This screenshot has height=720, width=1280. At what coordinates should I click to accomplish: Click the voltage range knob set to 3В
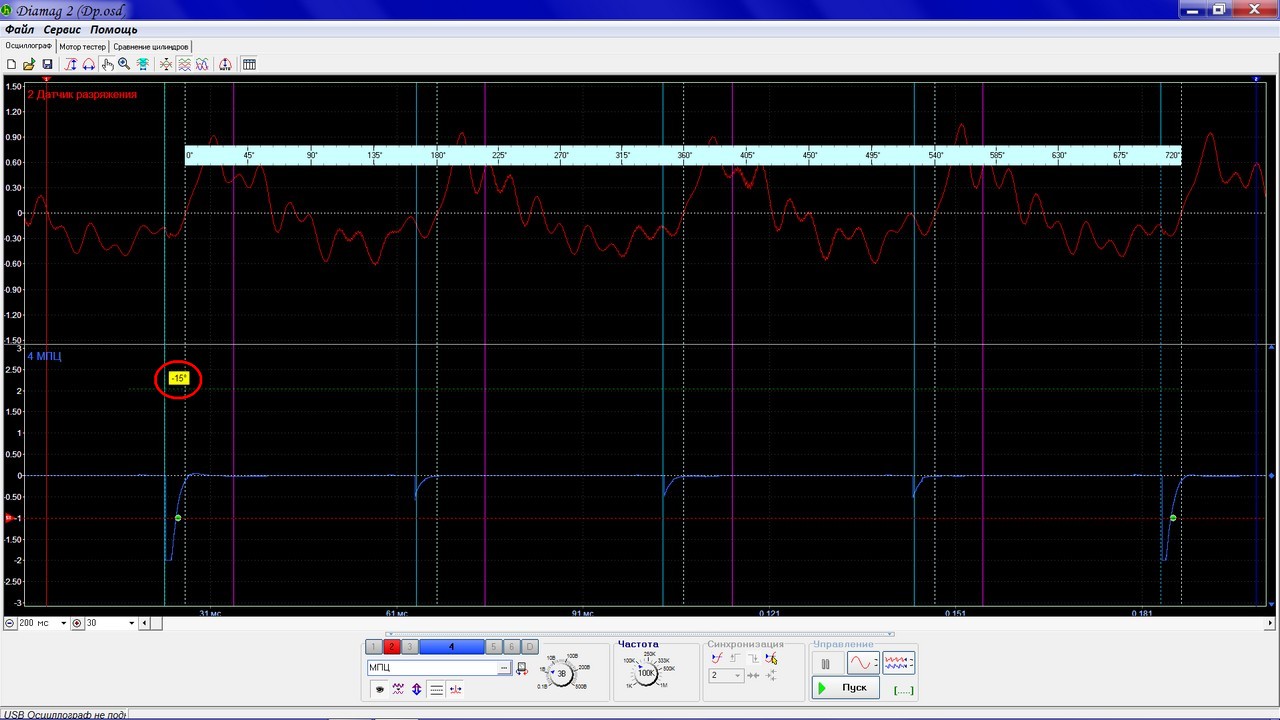(x=561, y=673)
